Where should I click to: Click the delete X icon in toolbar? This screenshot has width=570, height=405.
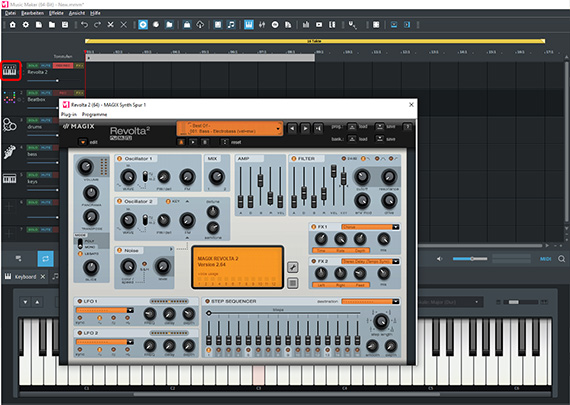(124, 25)
